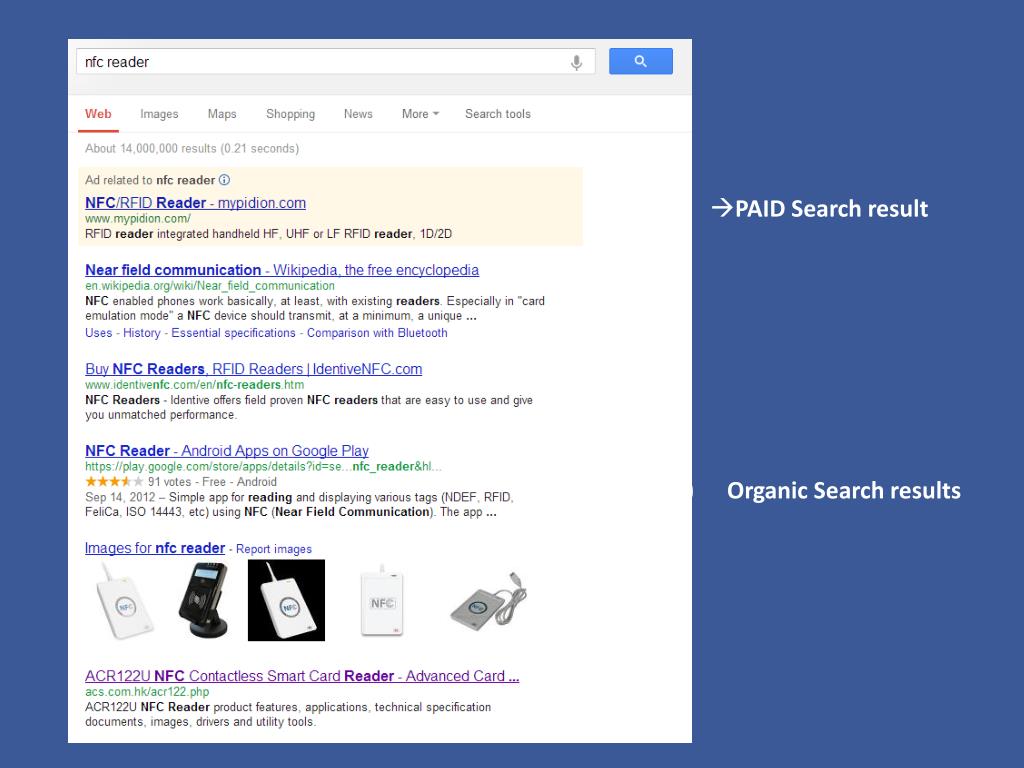Open the Essential specifications sitelink
Viewport: 1024px width, 768px height.
pos(233,332)
